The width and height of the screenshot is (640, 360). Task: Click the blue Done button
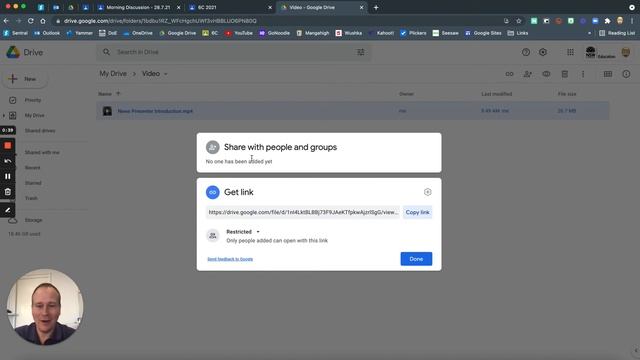416,259
